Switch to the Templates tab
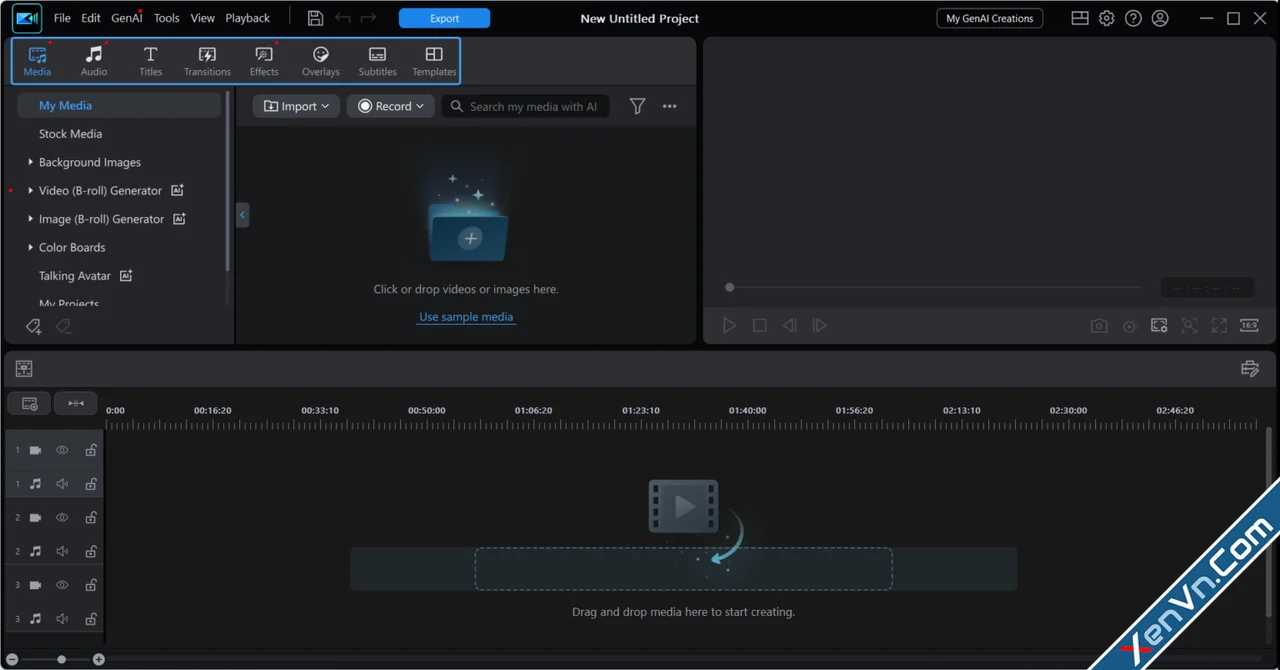 click(434, 61)
